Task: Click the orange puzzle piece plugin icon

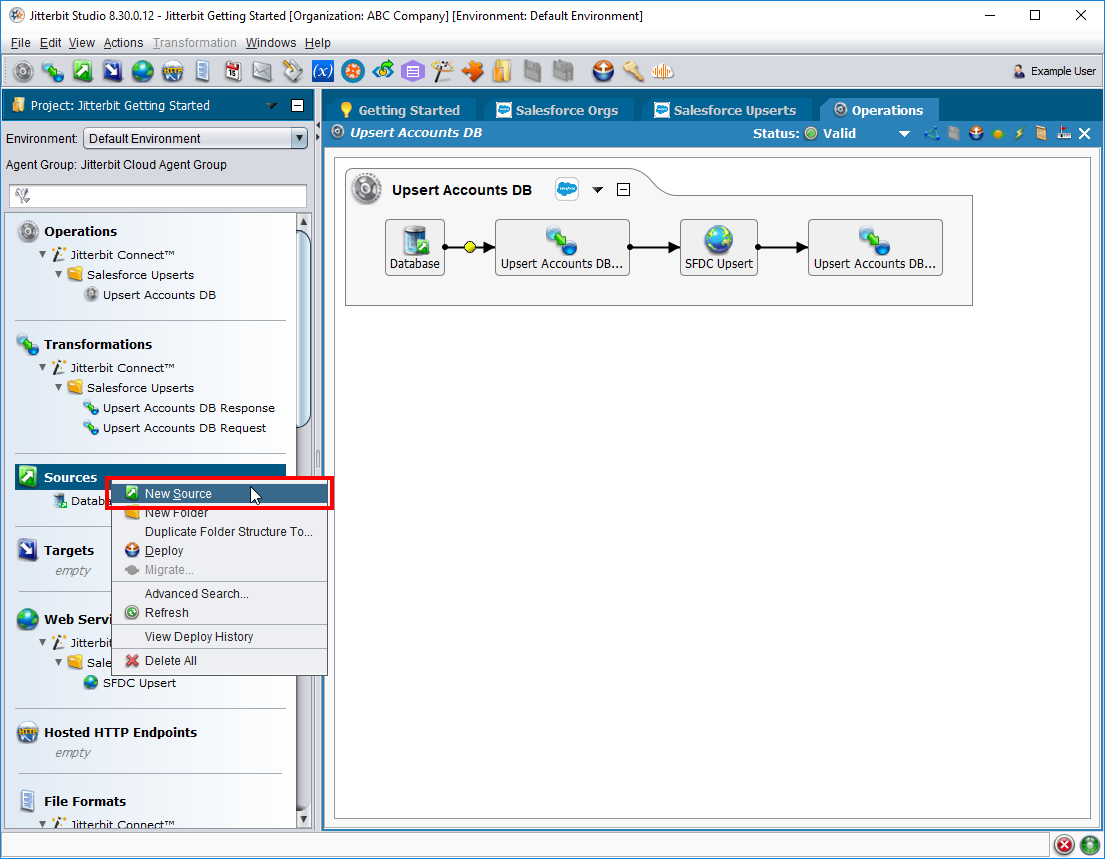Action: click(473, 71)
